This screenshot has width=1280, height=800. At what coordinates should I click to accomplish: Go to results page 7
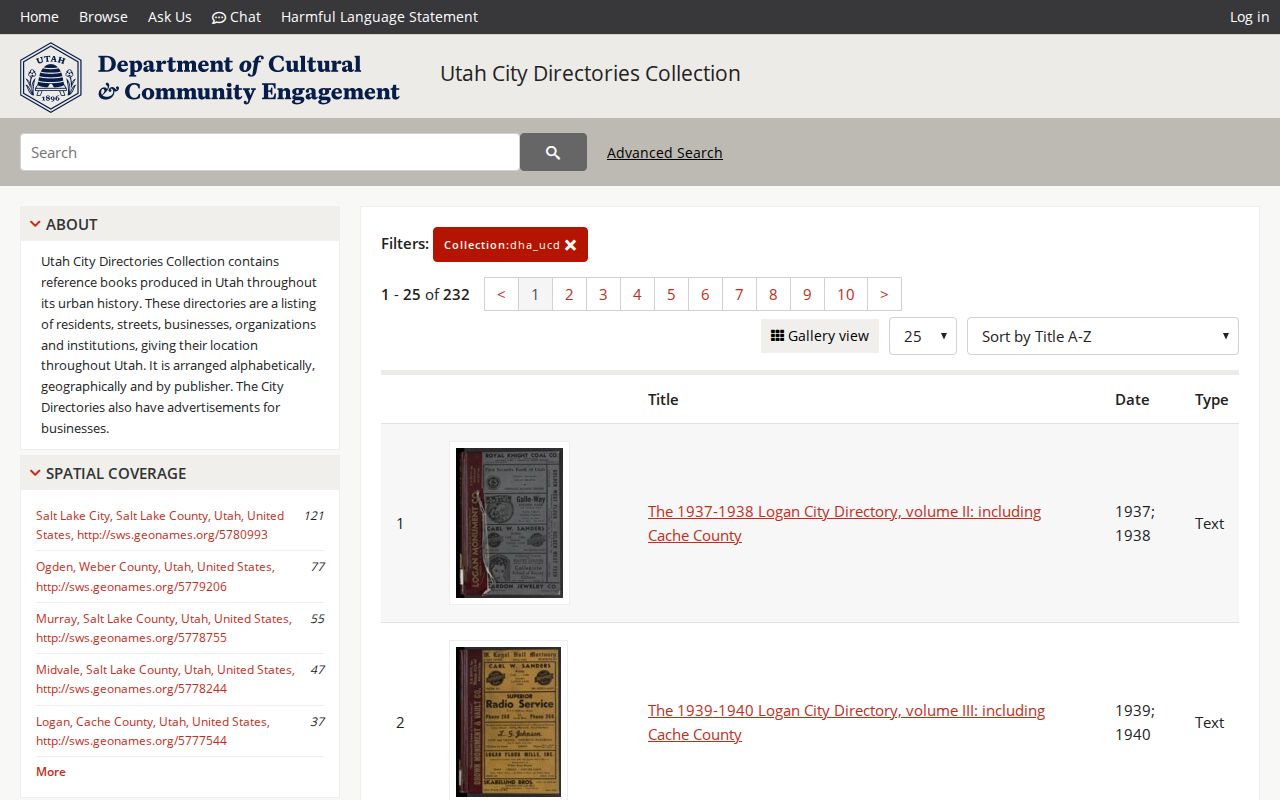[739, 294]
